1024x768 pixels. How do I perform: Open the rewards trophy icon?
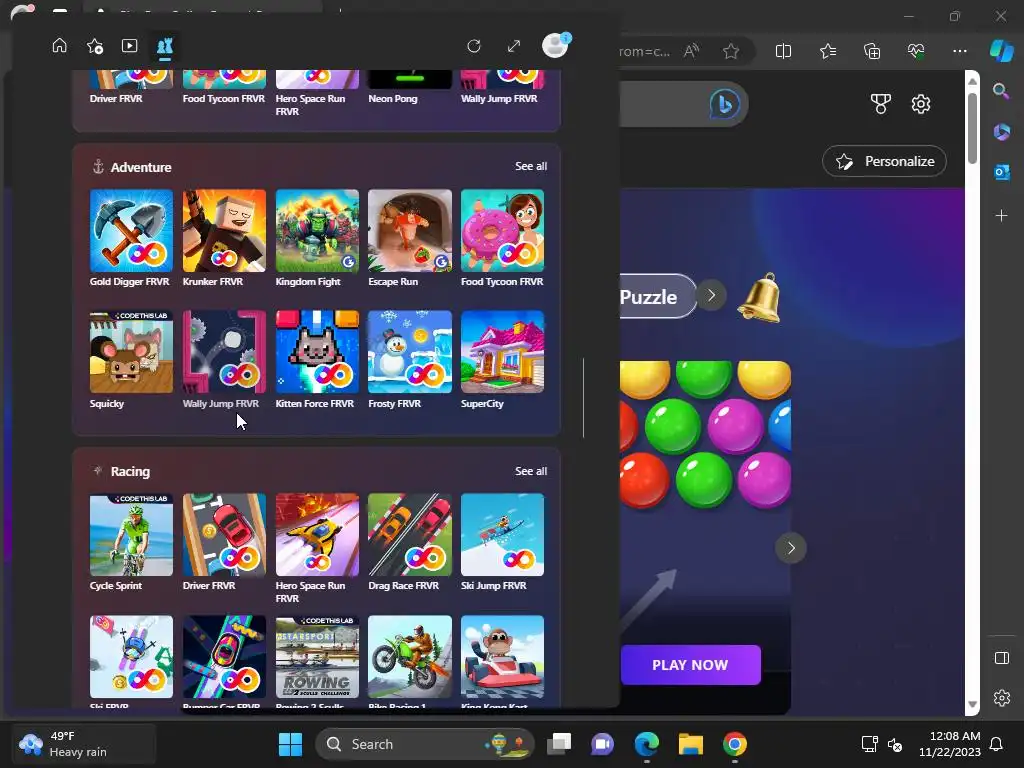pos(881,104)
